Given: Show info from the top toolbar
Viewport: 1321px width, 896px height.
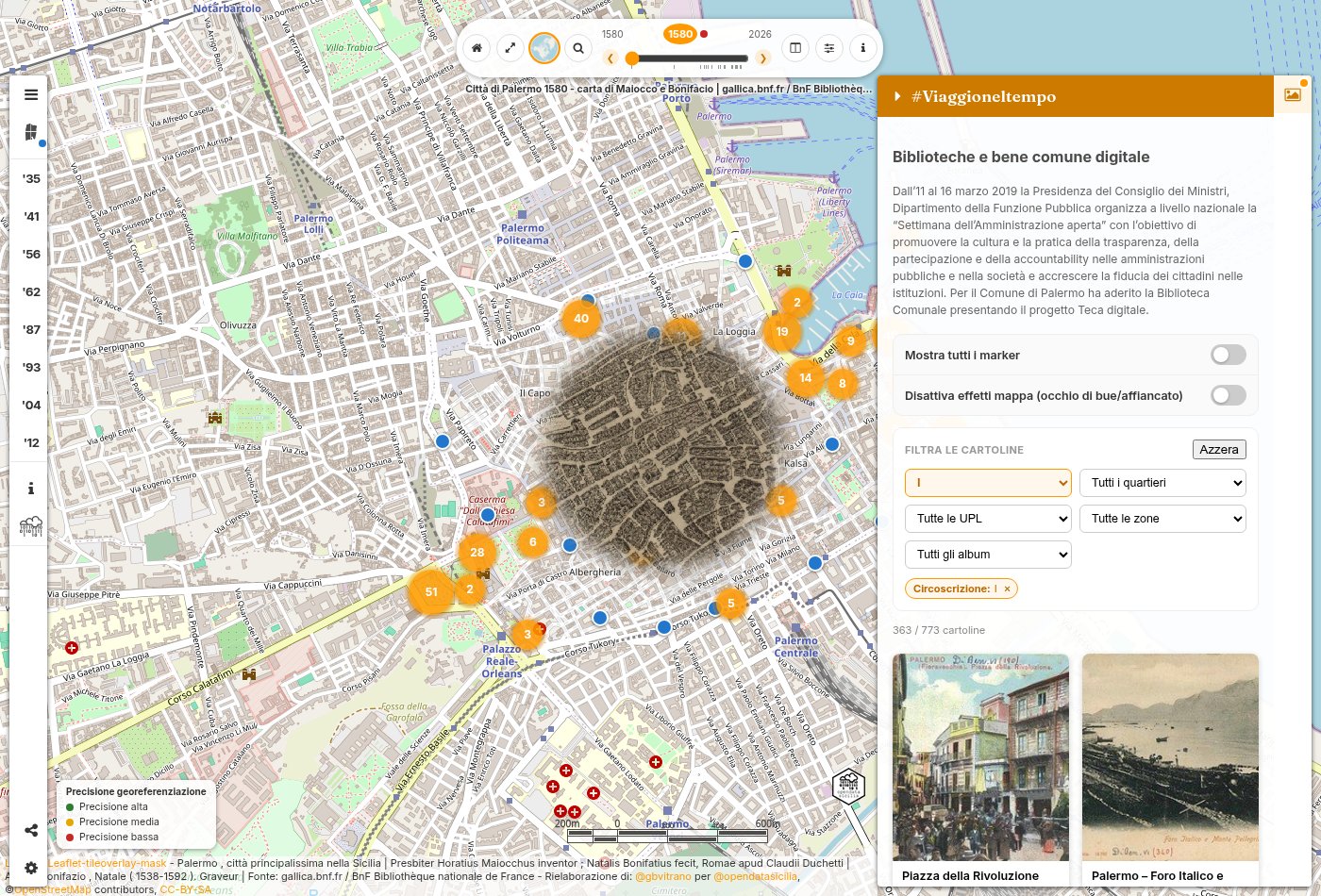Looking at the screenshot, I should click(x=863, y=48).
